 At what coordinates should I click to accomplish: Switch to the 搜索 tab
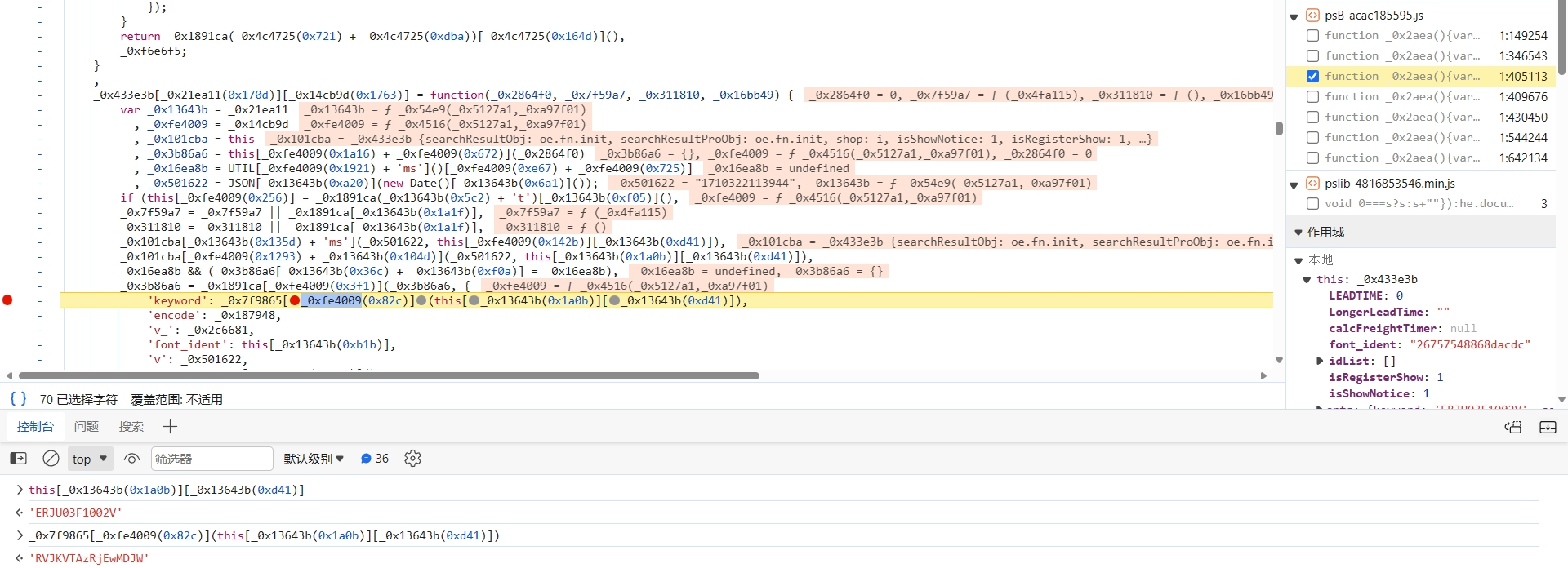pos(131,426)
